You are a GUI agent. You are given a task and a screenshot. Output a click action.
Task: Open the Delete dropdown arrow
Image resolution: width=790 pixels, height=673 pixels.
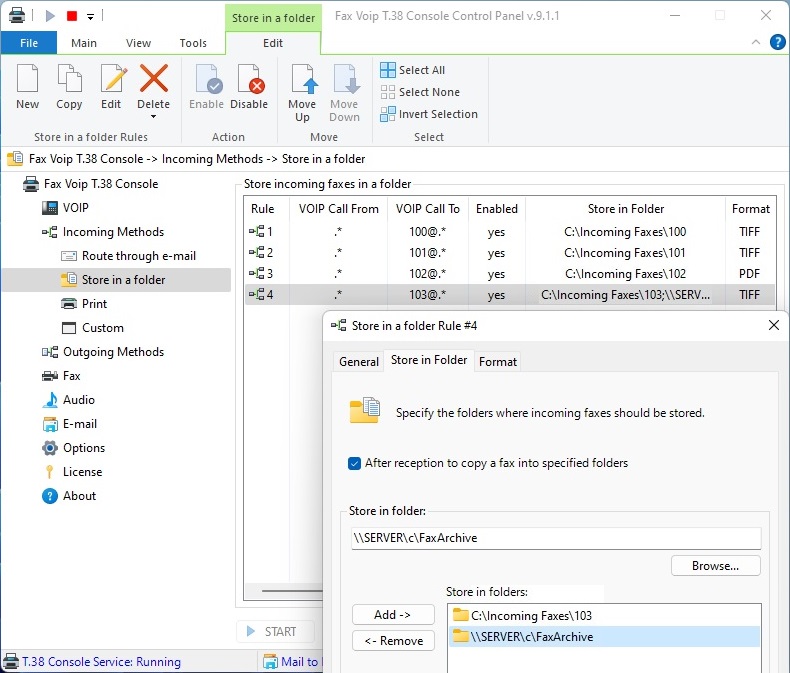pos(154,117)
